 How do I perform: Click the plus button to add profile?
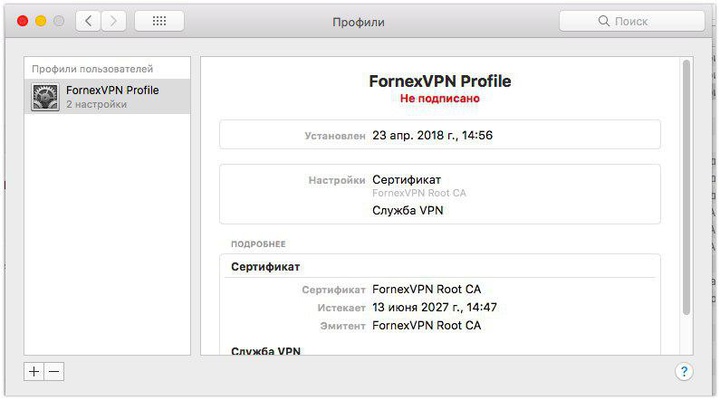pos(34,372)
